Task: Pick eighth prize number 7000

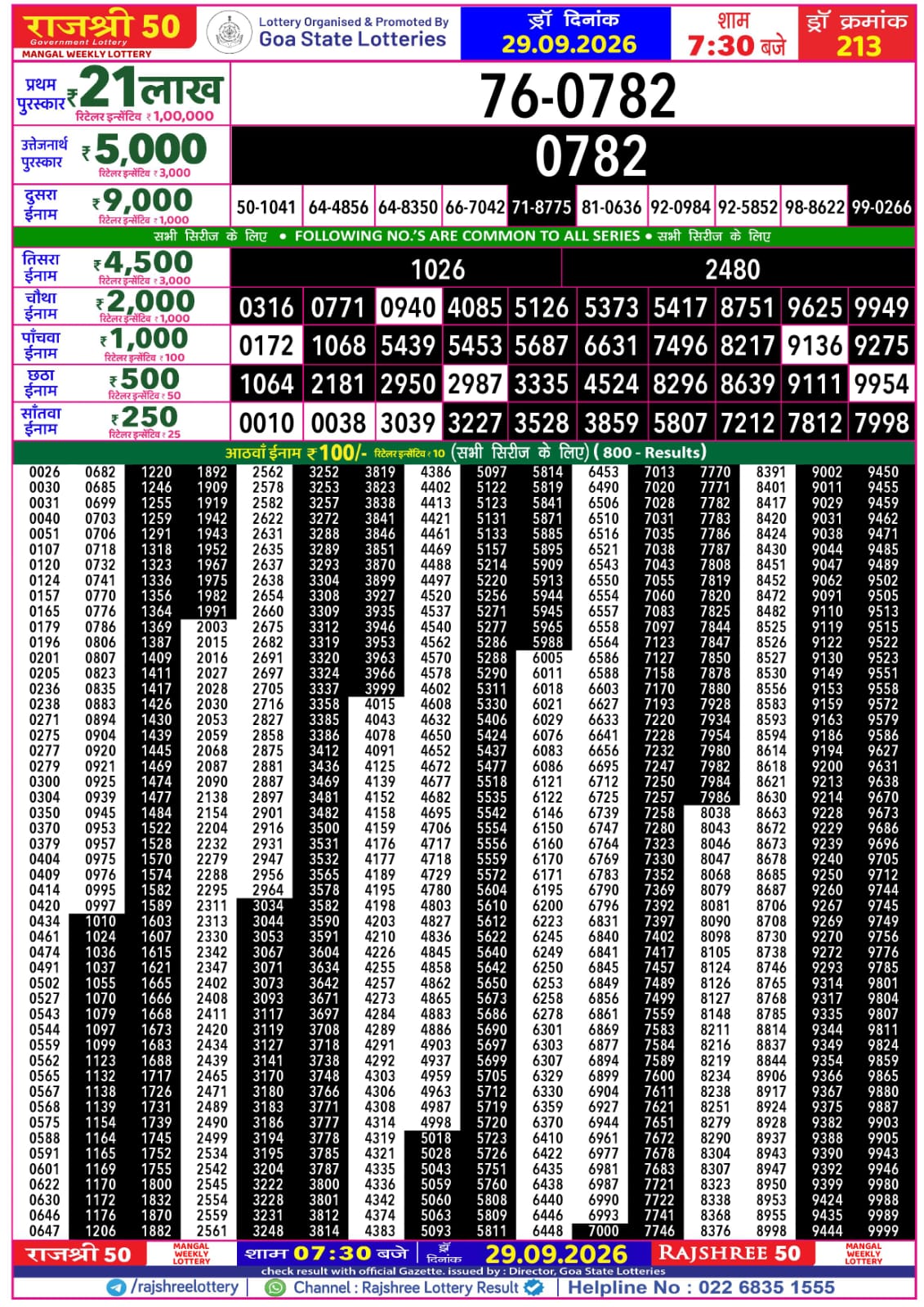Action: [x=603, y=1230]
